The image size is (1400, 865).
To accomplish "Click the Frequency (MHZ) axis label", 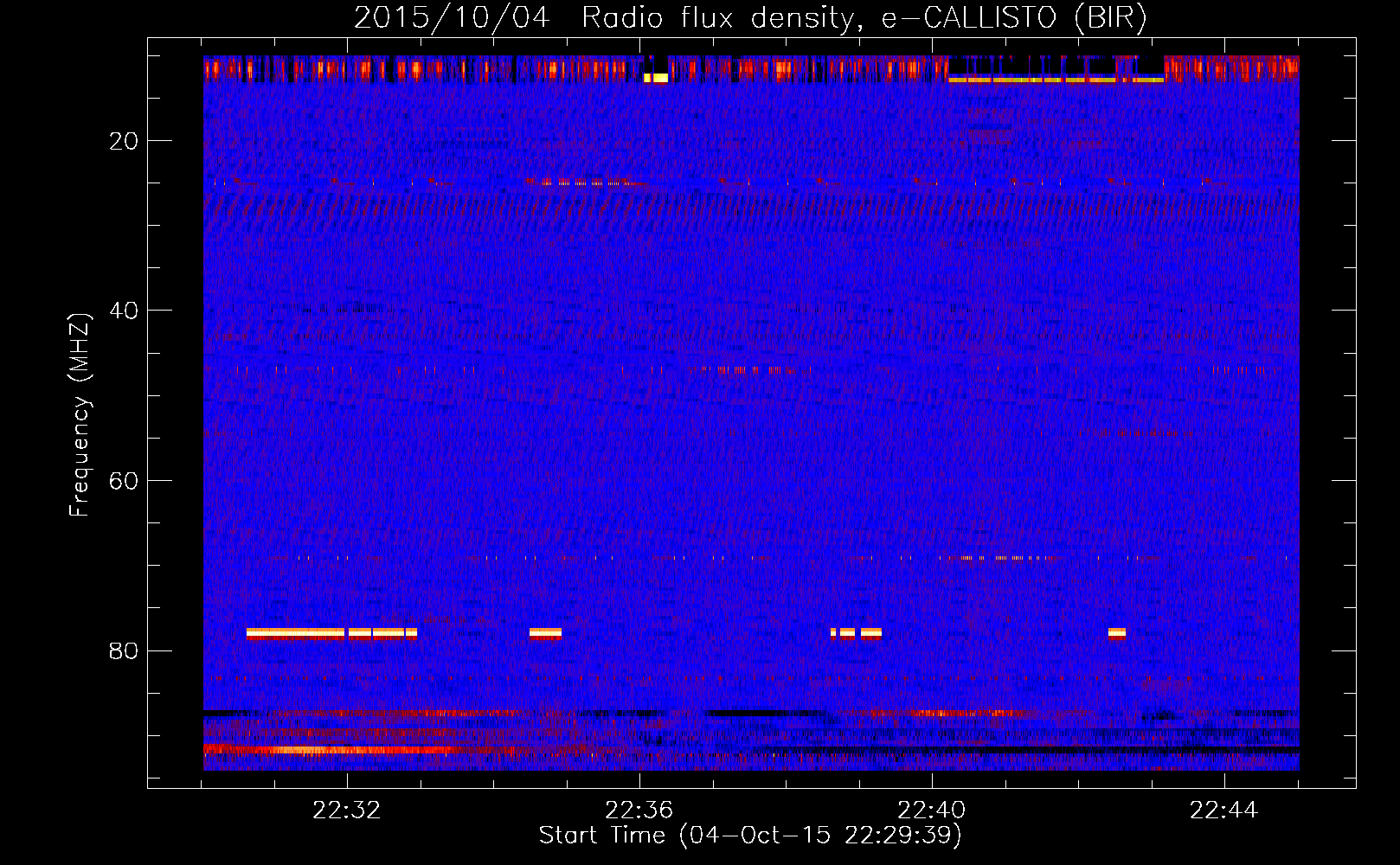I will pos(80,414).
